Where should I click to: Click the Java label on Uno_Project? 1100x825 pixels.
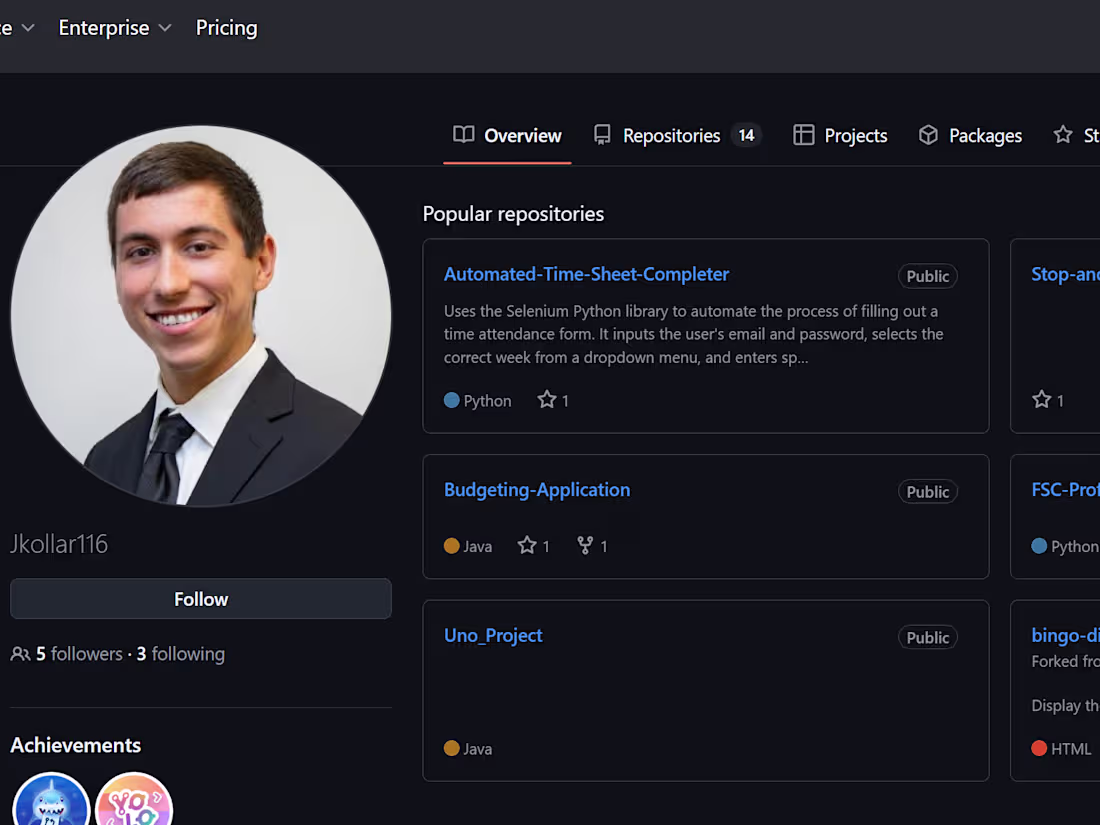[478, 749]
